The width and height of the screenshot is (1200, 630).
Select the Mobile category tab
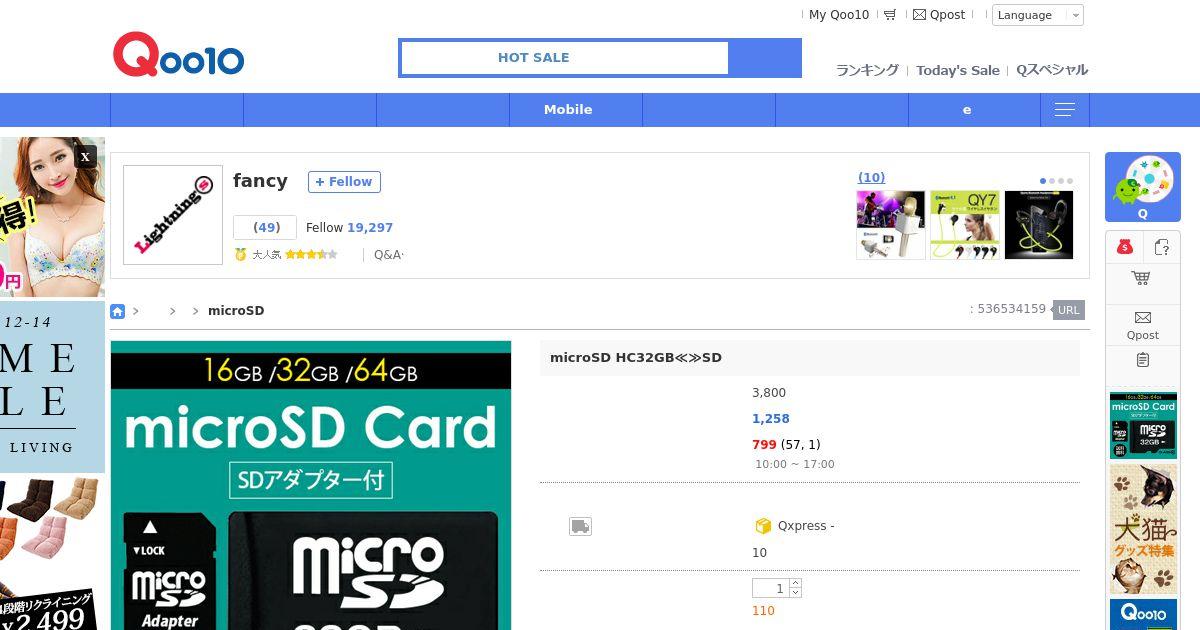(x=568, y=110)
